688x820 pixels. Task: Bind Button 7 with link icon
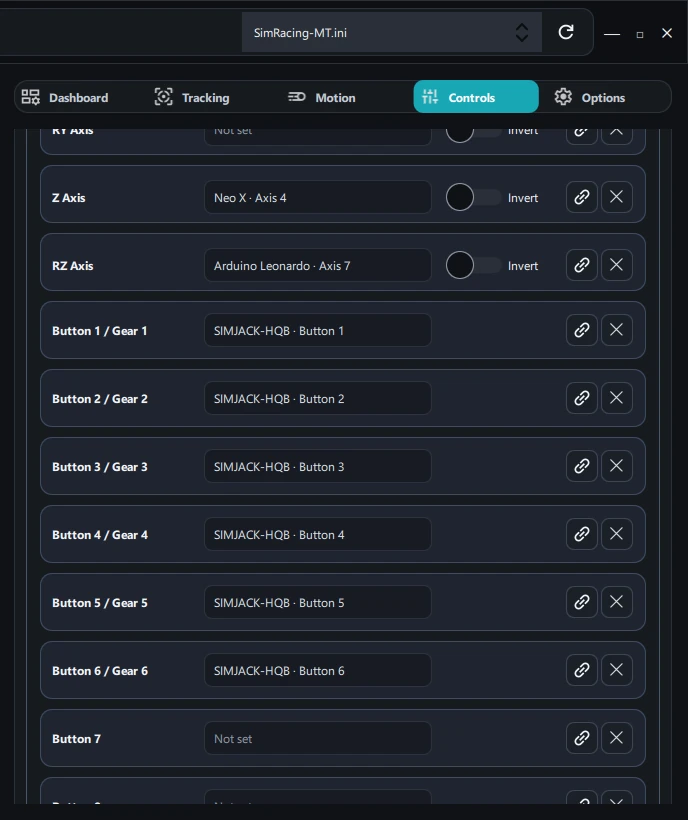(x=582, y=738)
